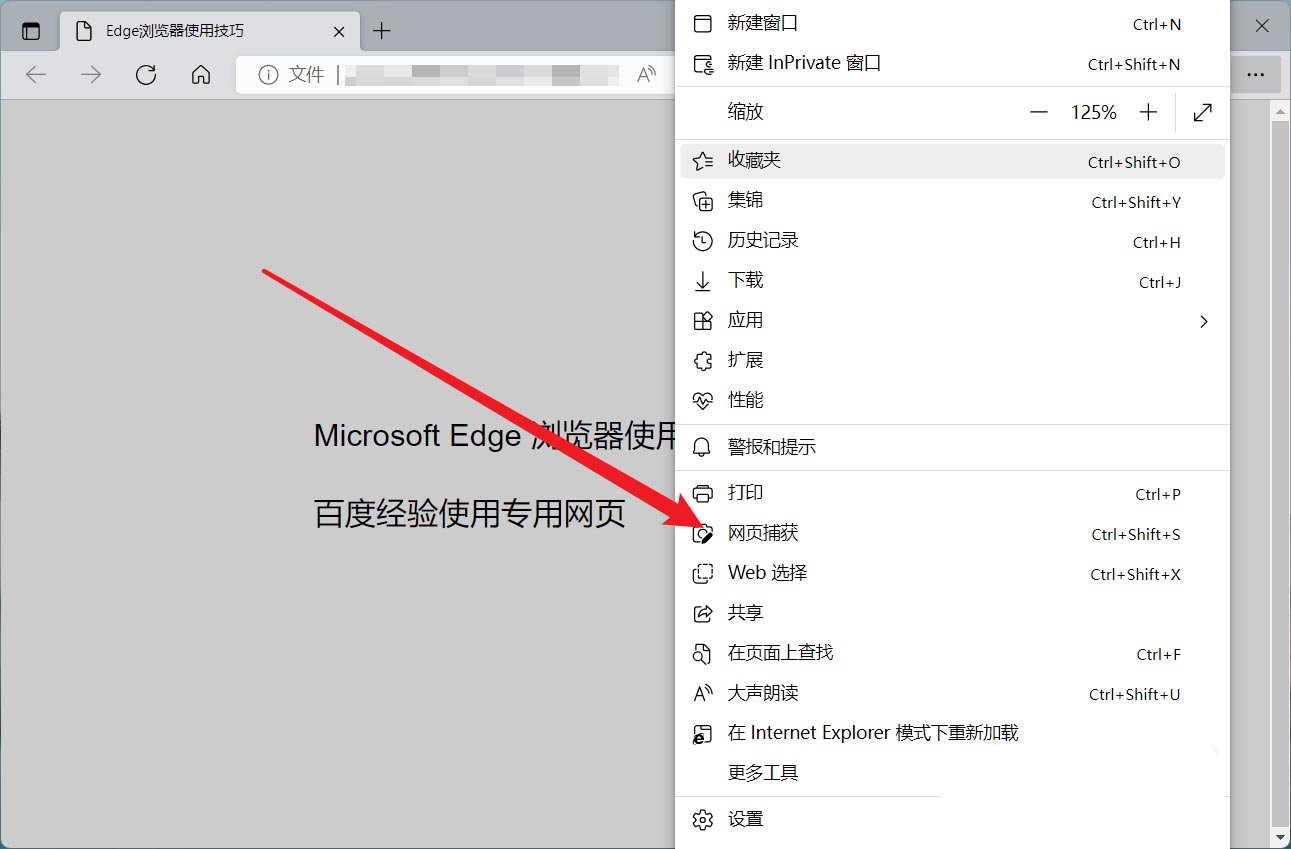Reload the current page
Image resolution: width=1291 pixels, height=849 pixels.
[x=145, y=74]
